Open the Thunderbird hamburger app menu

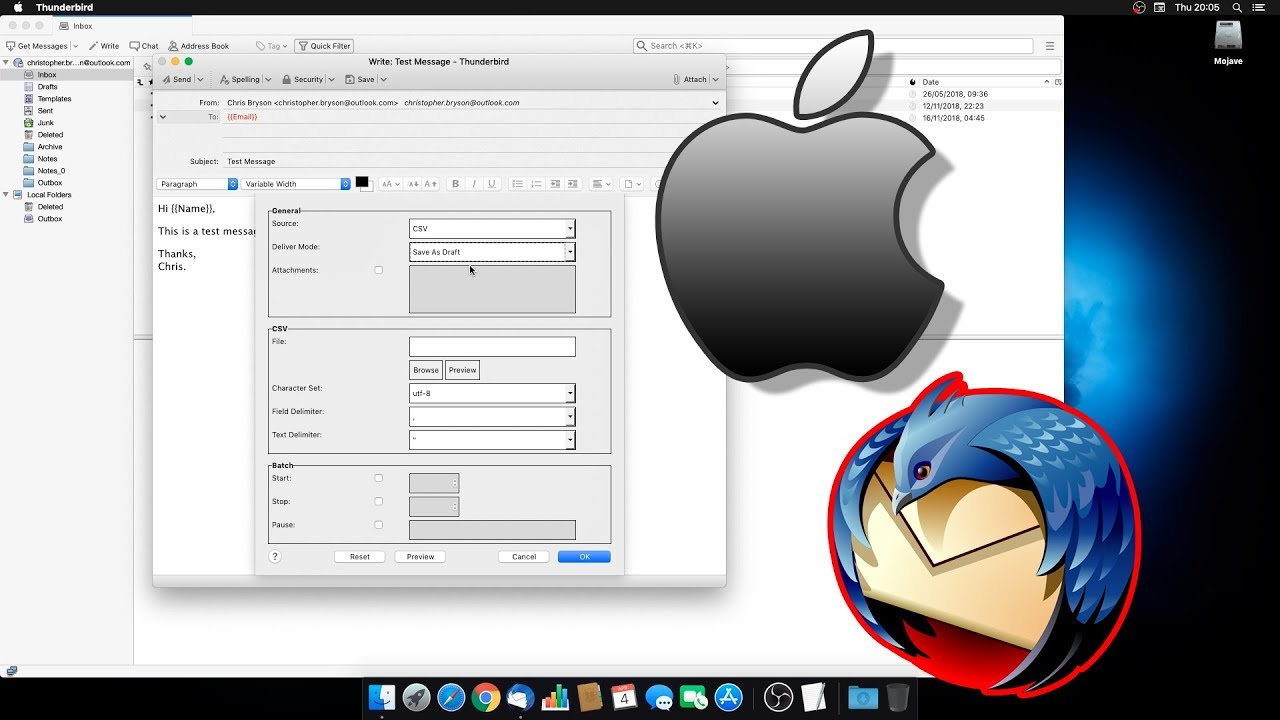pos(1050,46)
